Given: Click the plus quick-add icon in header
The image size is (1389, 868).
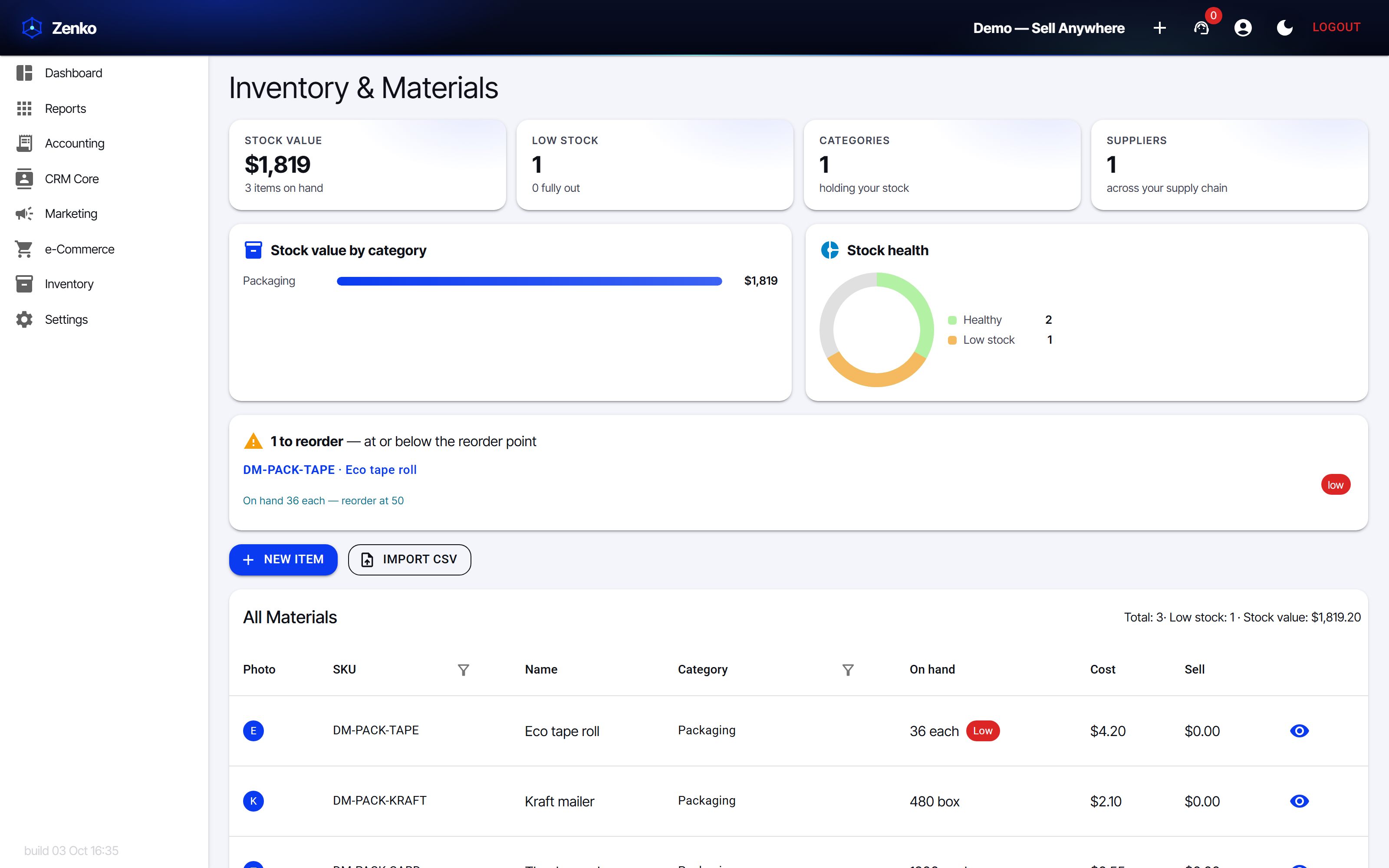Looking at the screenshot, I should (1159, 27).
